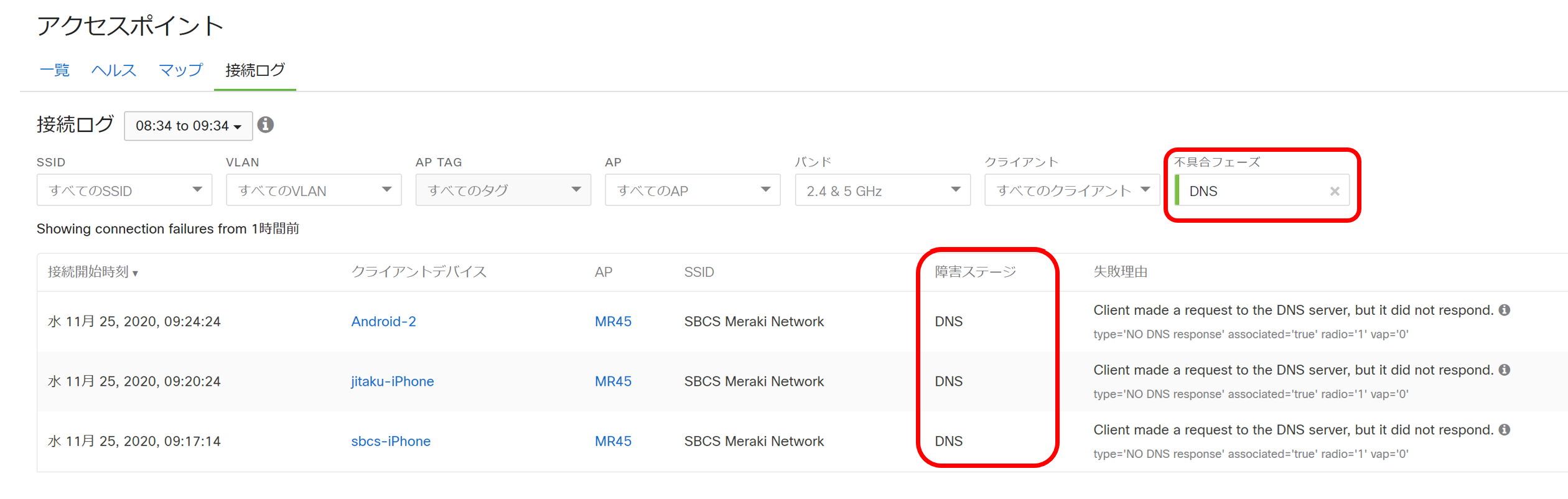The height and width of the screenshot is (499, 1568).
Task: Click the timestamp 09:17:14 cell
Action: pyautogui.click(x=134, y=441)
